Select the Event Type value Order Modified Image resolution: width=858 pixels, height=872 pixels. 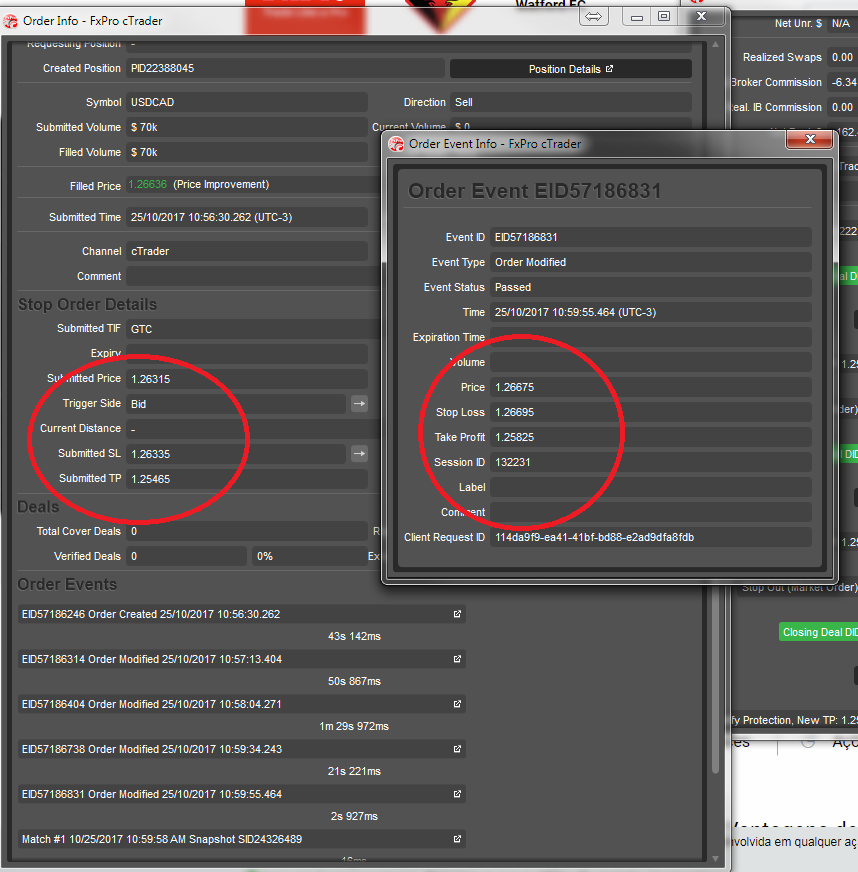530,262
